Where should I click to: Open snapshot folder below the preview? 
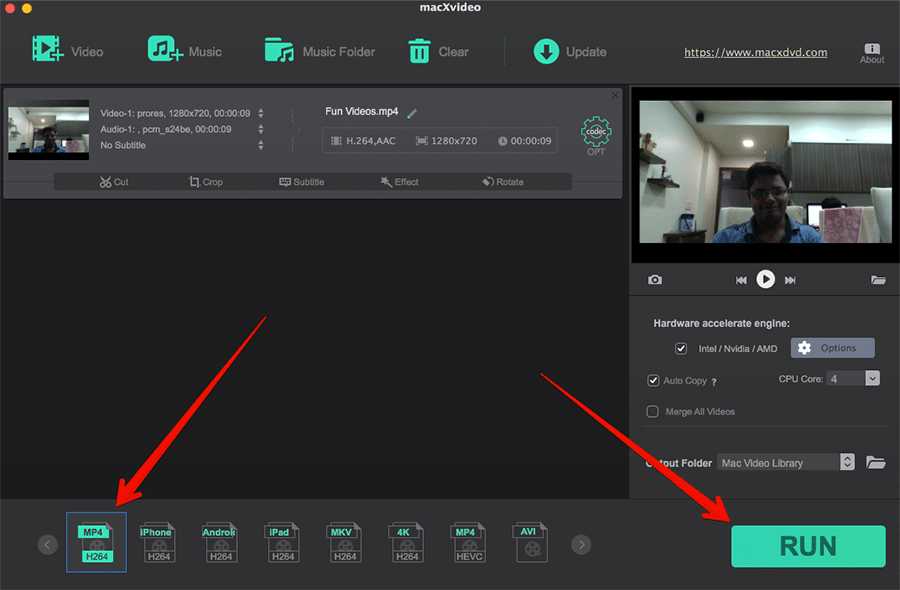coord(878,280)
